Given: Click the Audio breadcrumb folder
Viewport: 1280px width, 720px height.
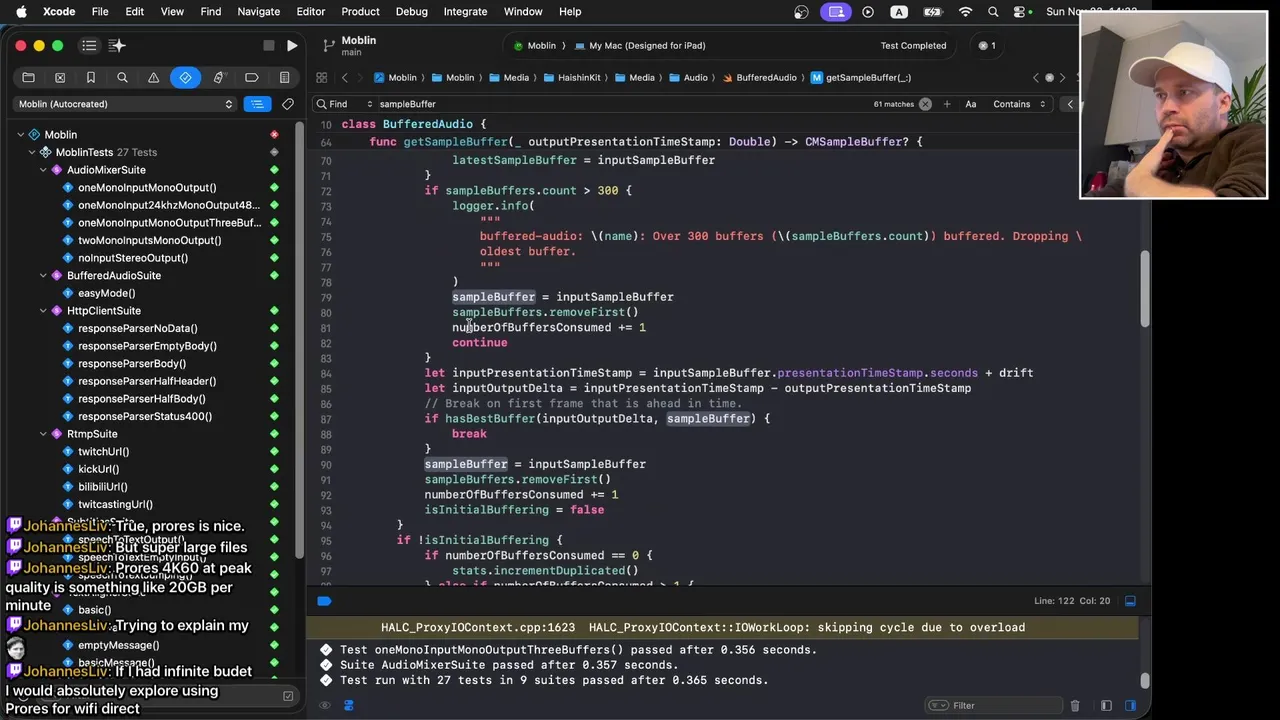Looking at the screenshot, I should (x=687, y=78).
